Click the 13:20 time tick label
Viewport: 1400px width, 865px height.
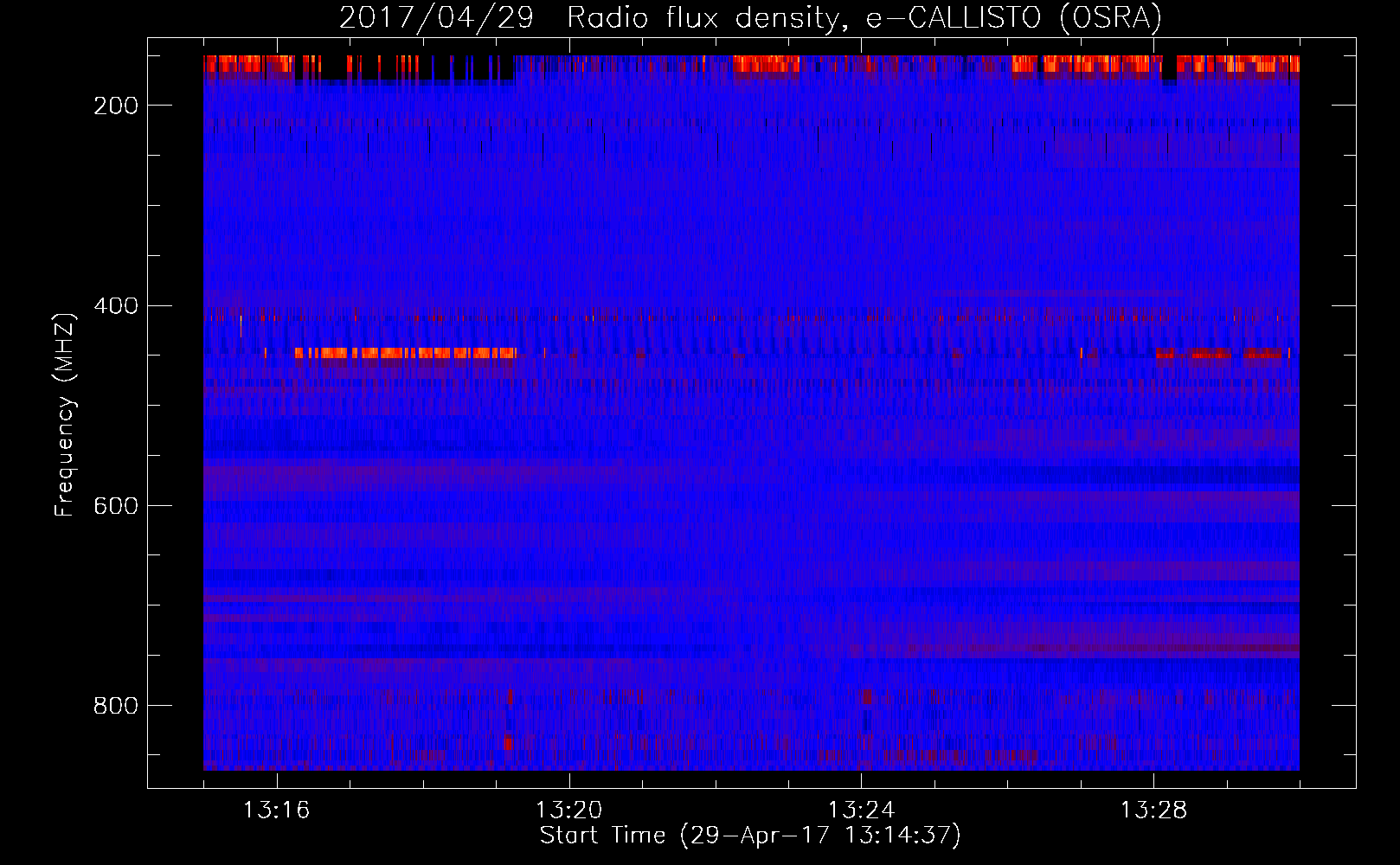pos(568,811)
